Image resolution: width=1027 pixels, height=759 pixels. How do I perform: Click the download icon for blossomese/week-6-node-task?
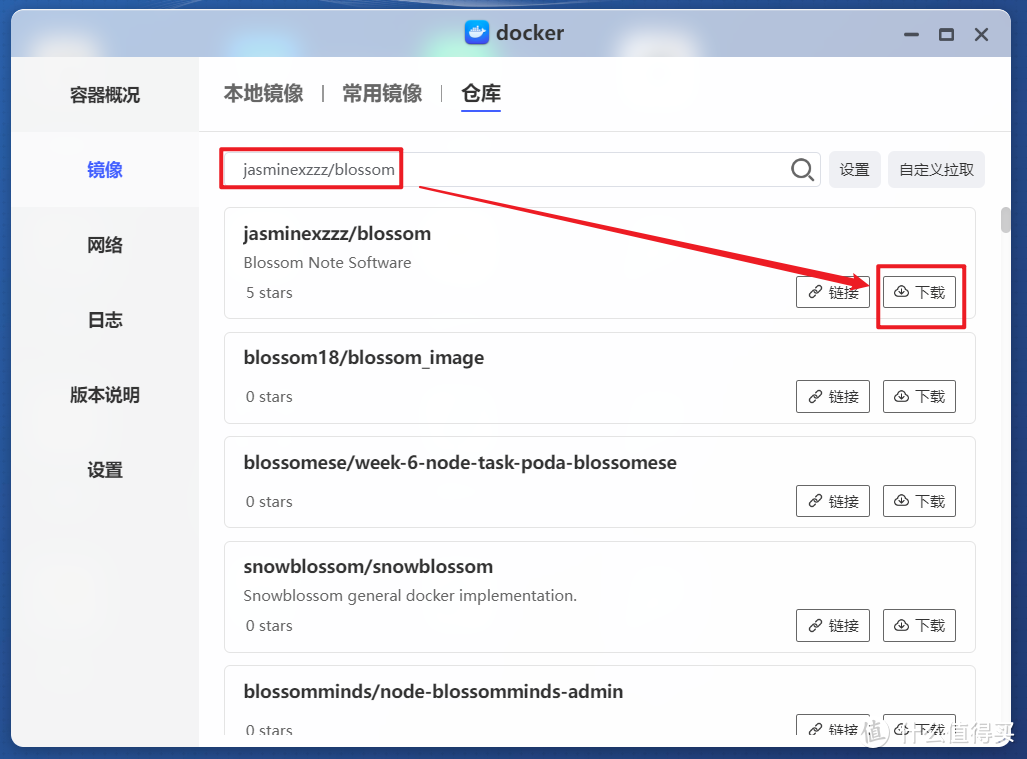919,500
